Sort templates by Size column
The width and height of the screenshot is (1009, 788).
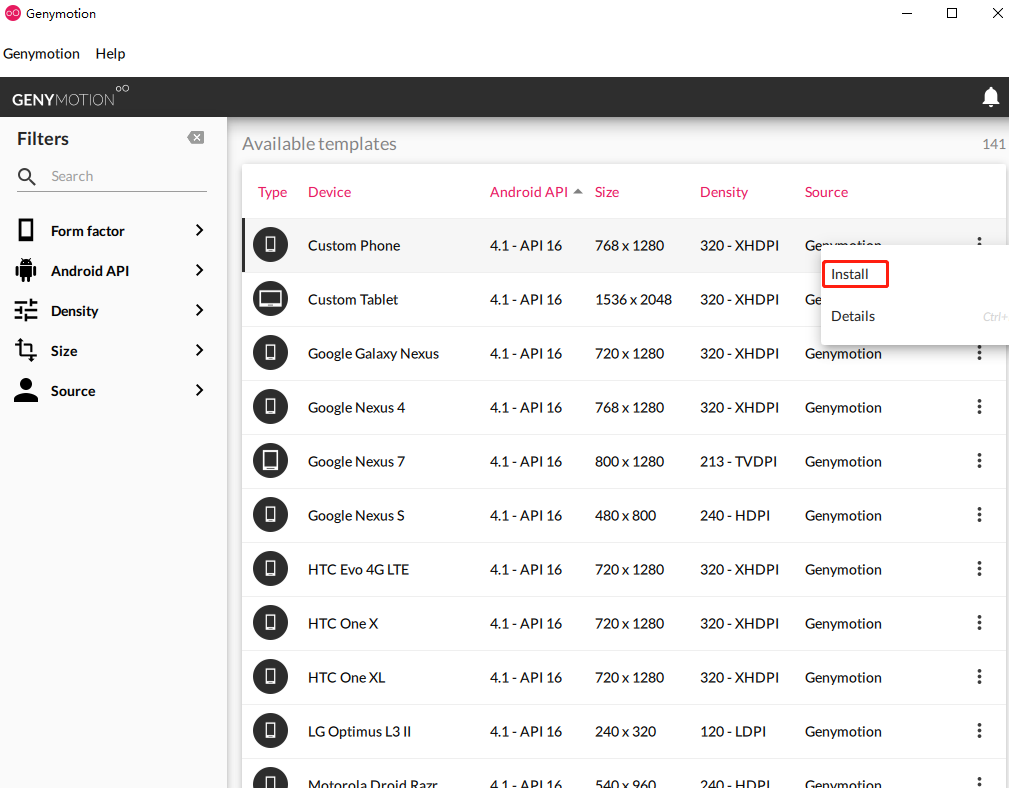(x=607, y=192)
